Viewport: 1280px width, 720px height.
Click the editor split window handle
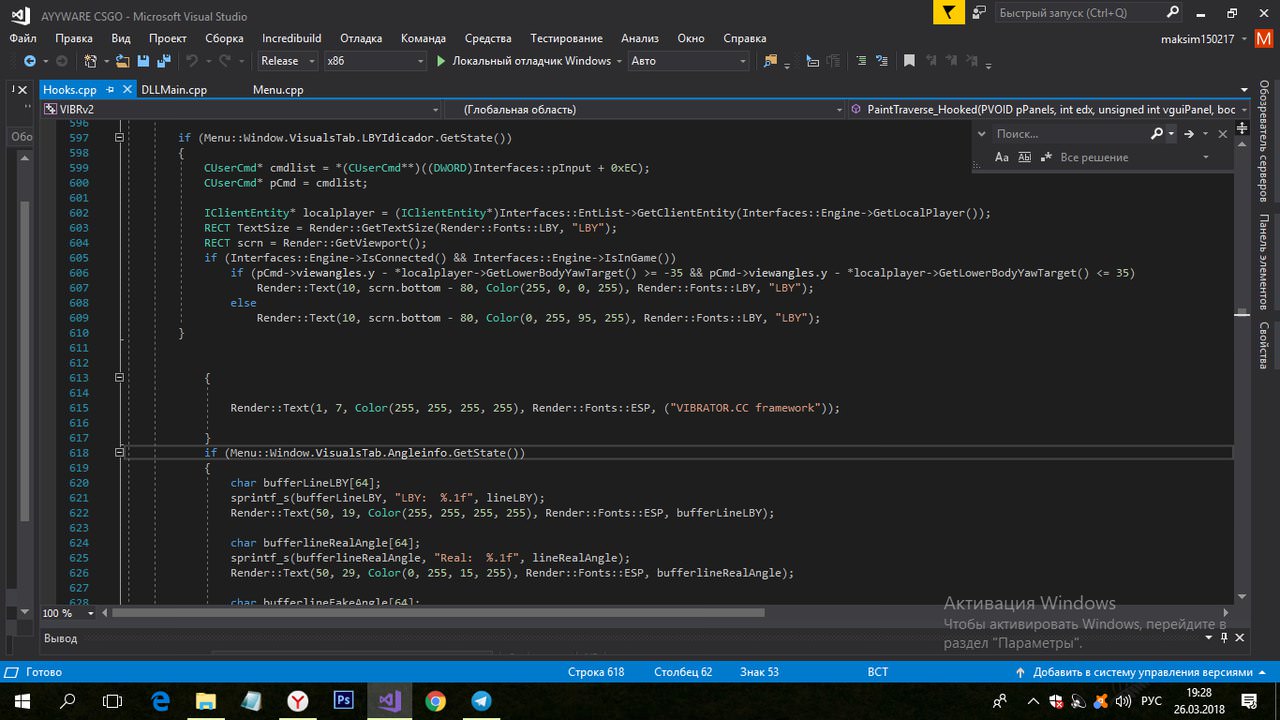1242,128
